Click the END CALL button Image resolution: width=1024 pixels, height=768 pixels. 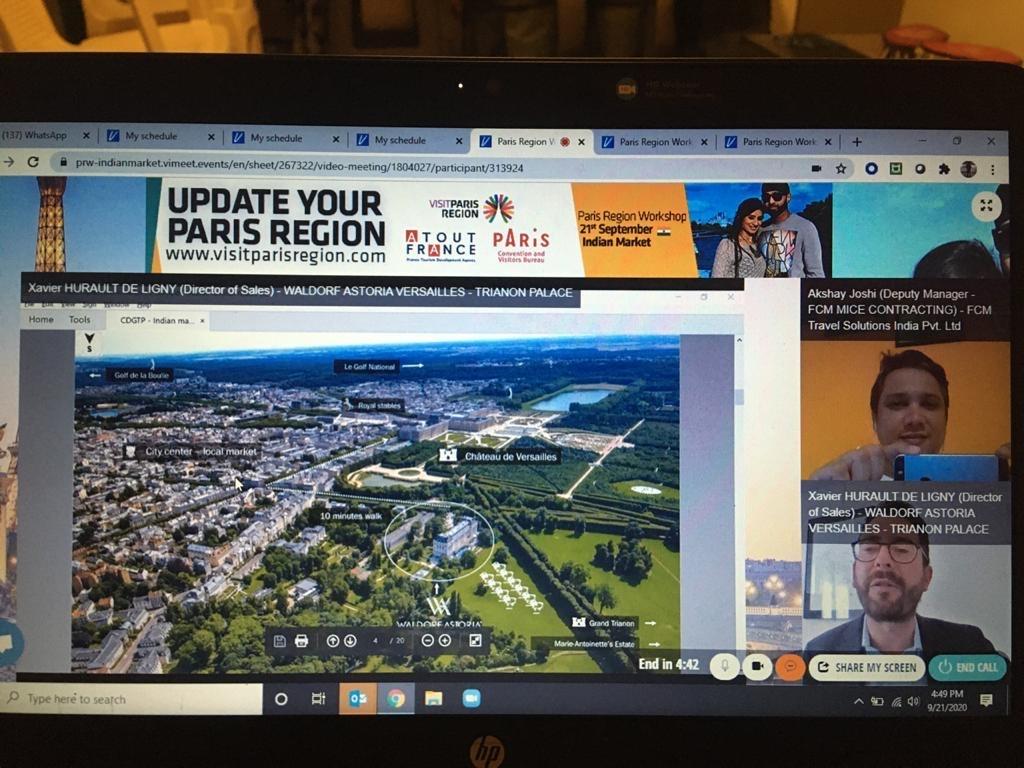pyautogui.click(x=968, y=667)
